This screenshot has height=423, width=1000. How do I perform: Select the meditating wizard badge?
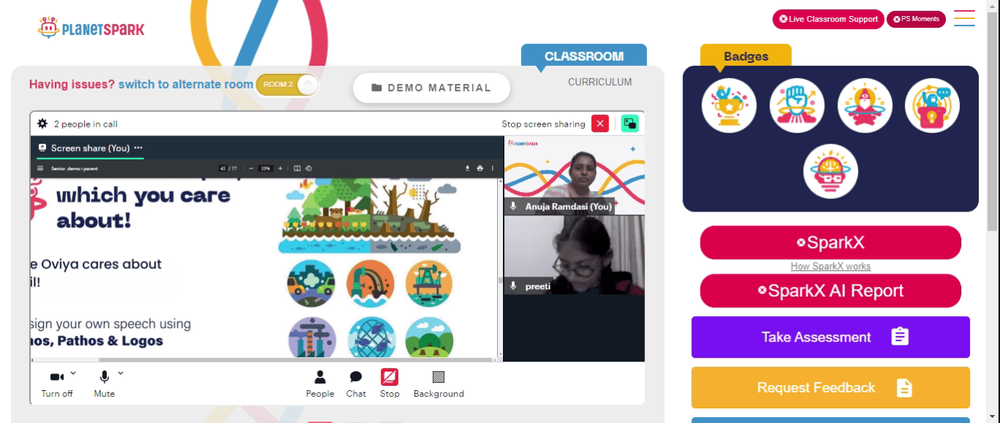pyautogui.click(x=865, y=106)
